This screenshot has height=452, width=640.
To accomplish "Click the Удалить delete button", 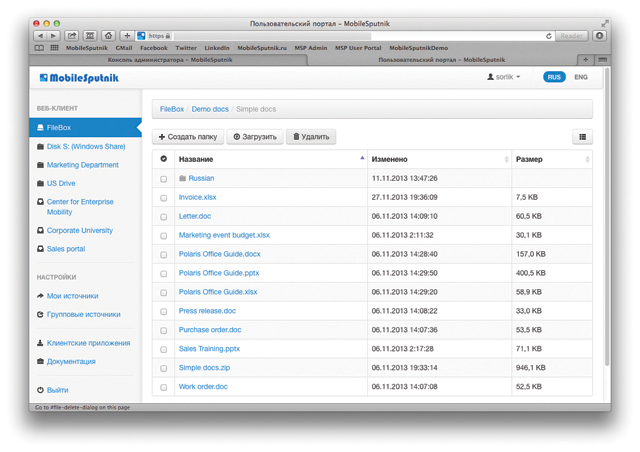I will [311, 137].
